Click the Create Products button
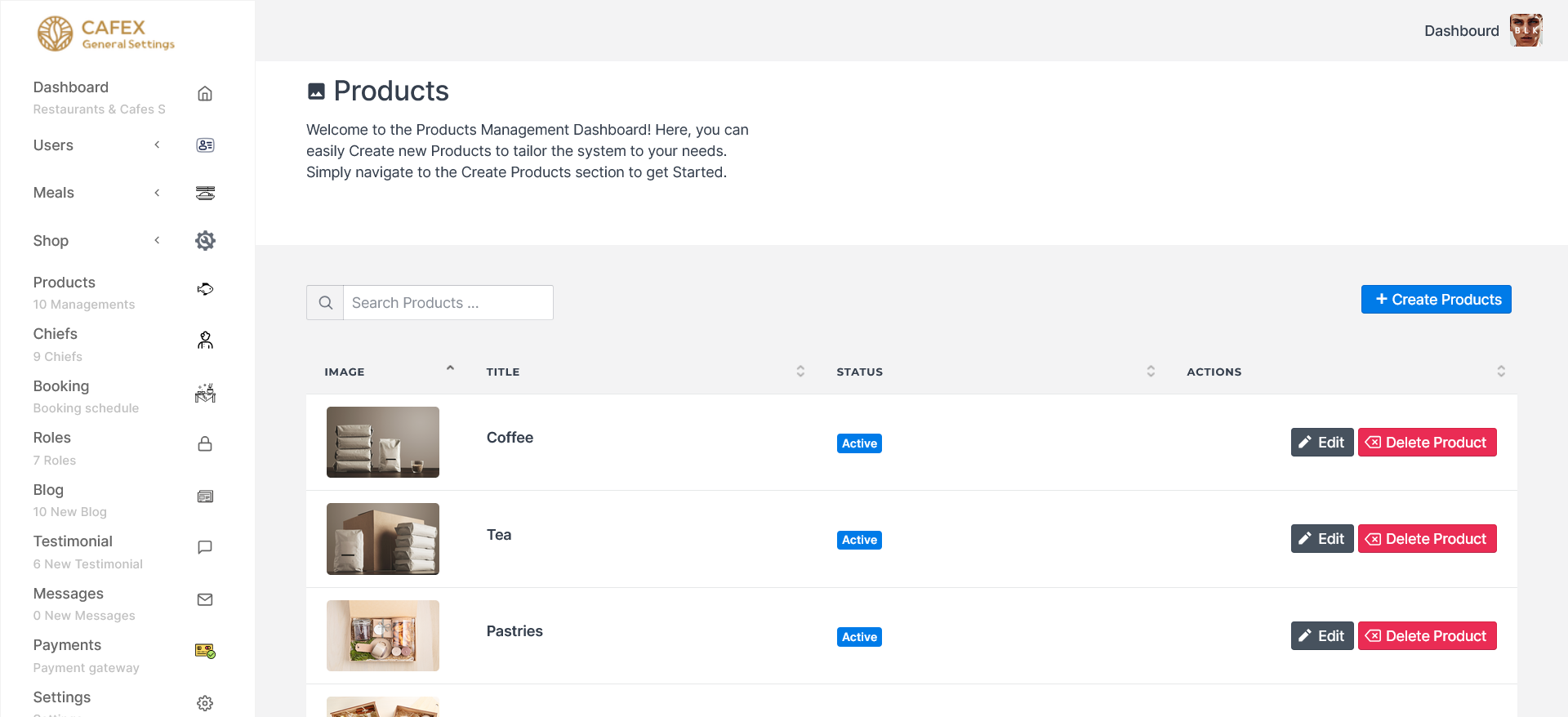Viewport: 1568px width, 717px height. [1436, 300]
